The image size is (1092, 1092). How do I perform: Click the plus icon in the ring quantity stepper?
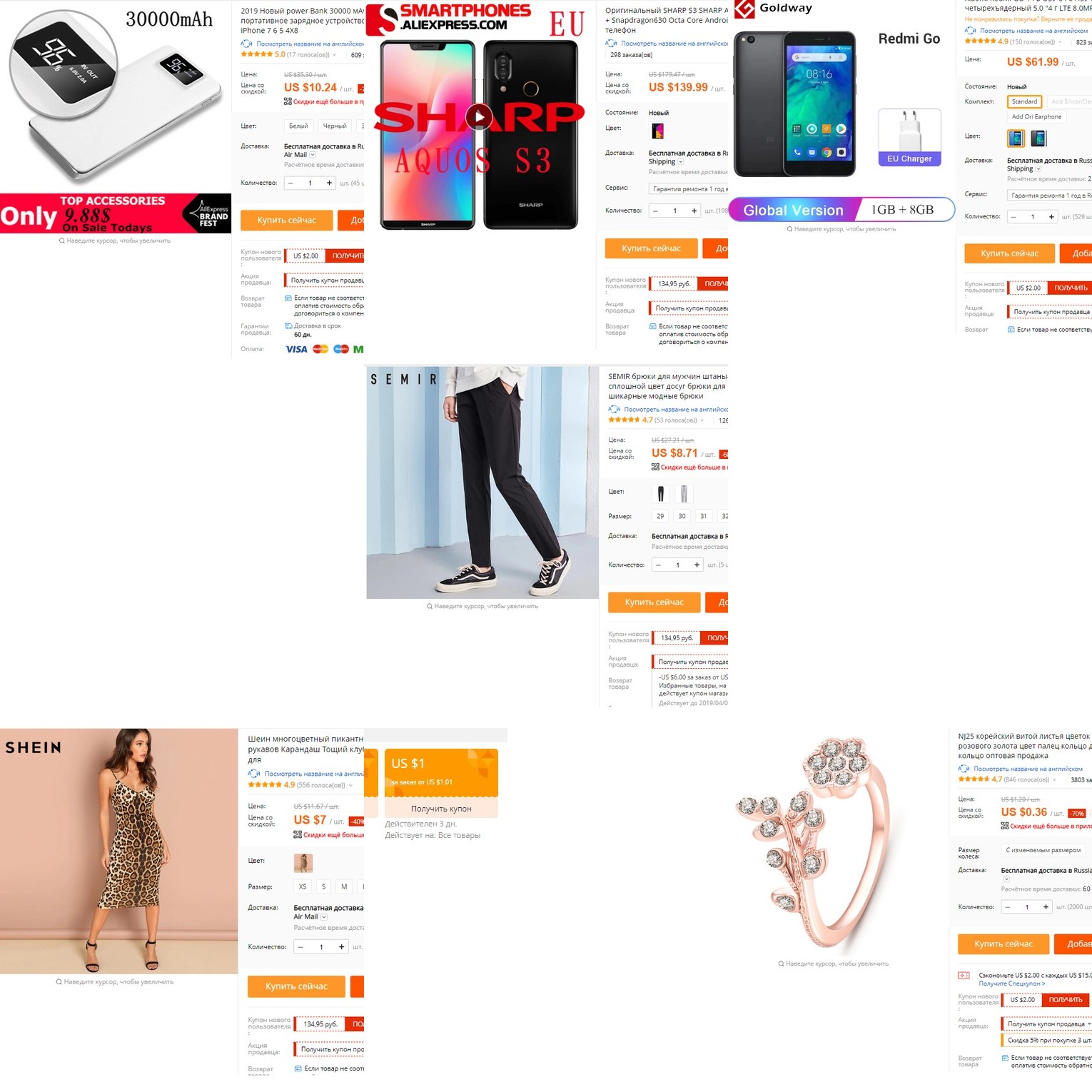pyautogui.click(x=1046, y=907)
